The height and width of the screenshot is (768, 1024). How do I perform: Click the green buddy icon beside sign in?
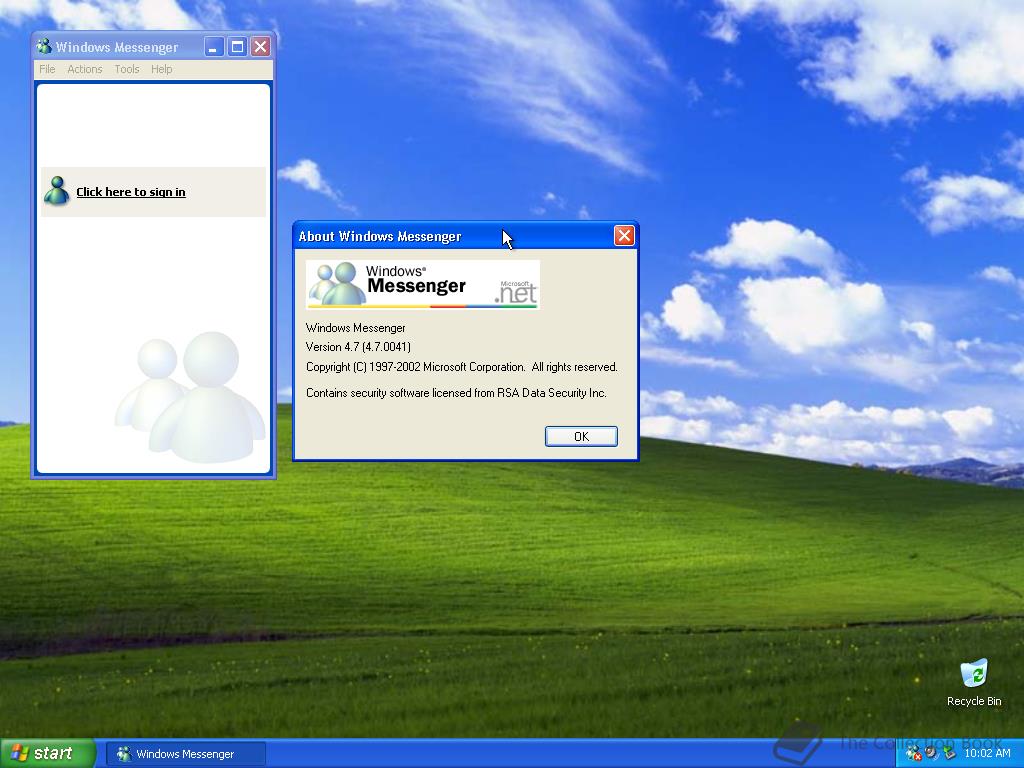(57, 191)
